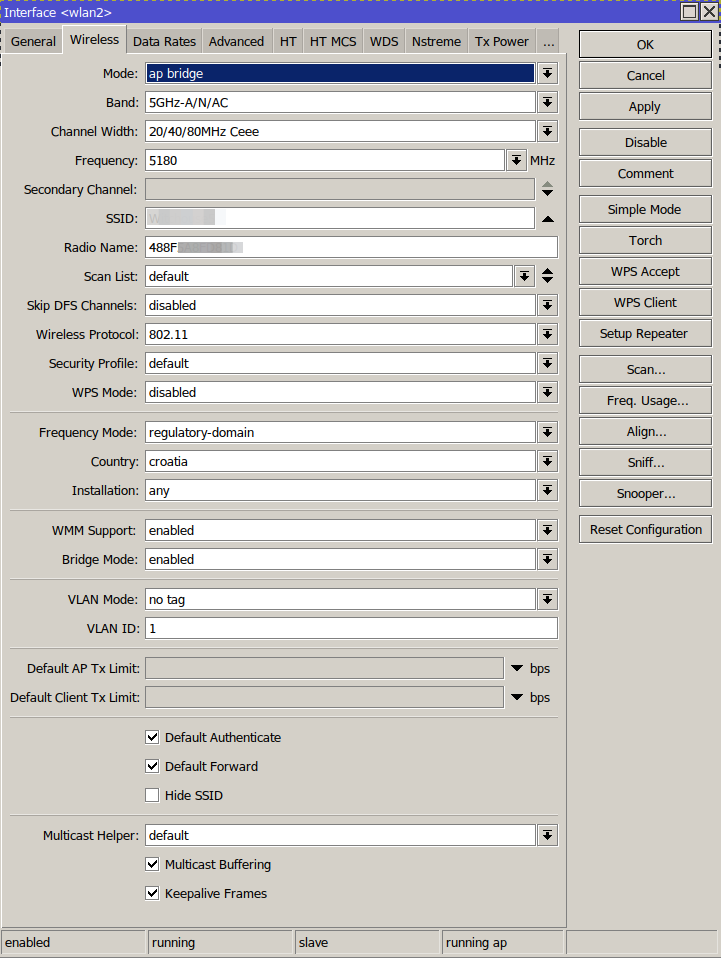Switch to the WDS tab
This screenshot has width=721, height=958.
tap(384, 42)
